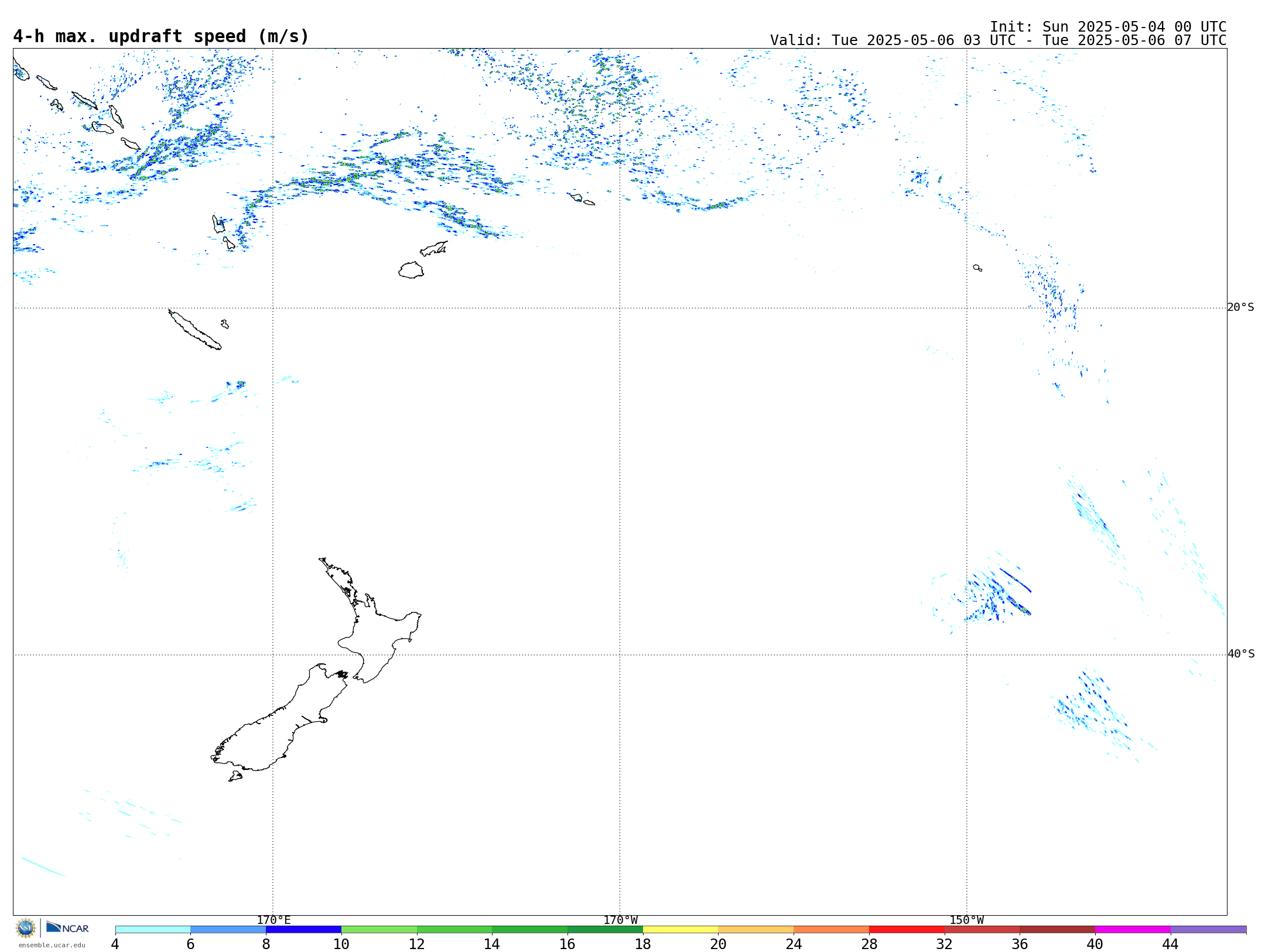
Task: Click the '40°S' latitude label
Action: pyautogui.click(x=1240, y=654)
